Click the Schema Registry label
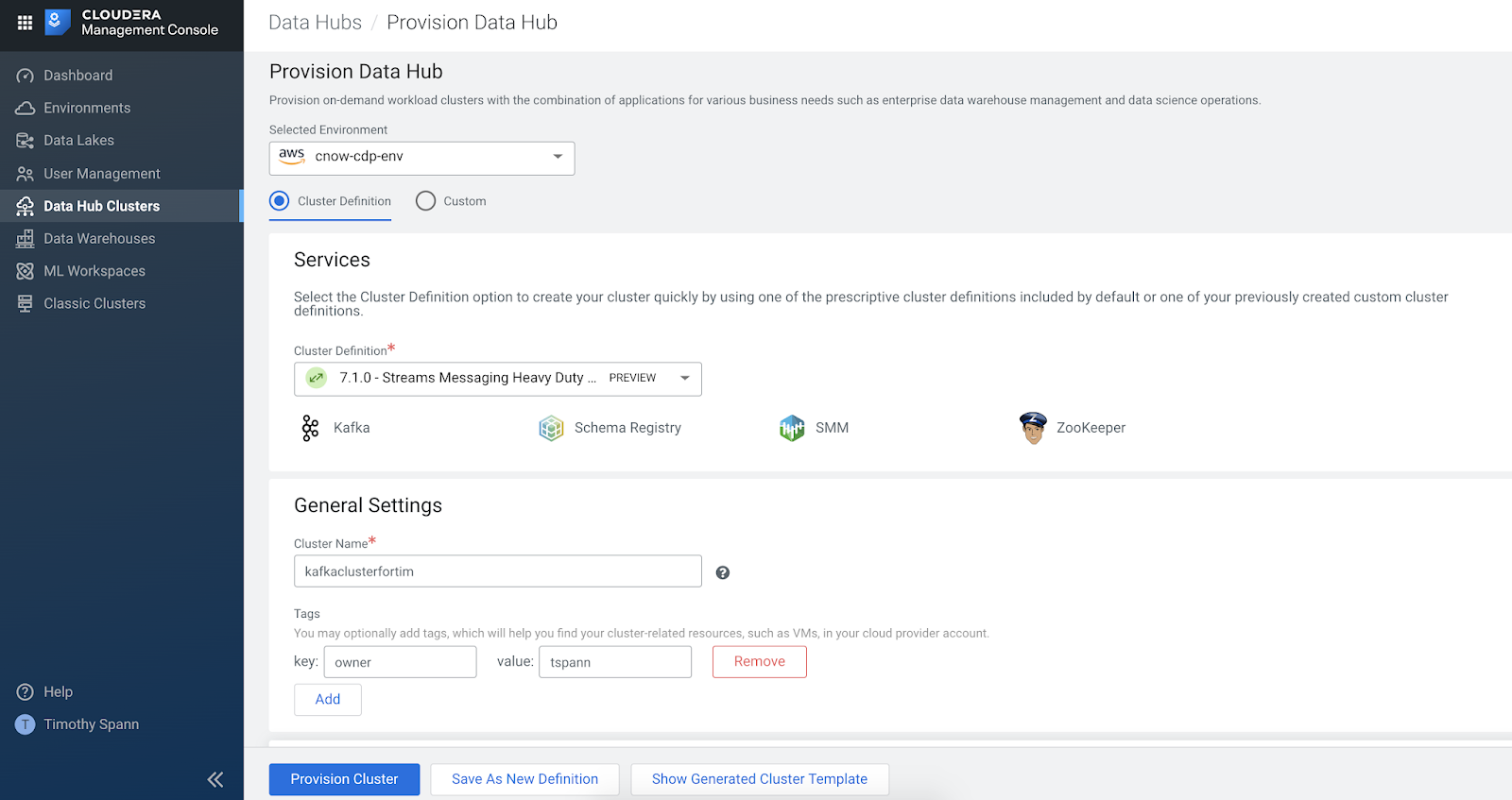Screen dimensions: 1512x800 point(627,428)
